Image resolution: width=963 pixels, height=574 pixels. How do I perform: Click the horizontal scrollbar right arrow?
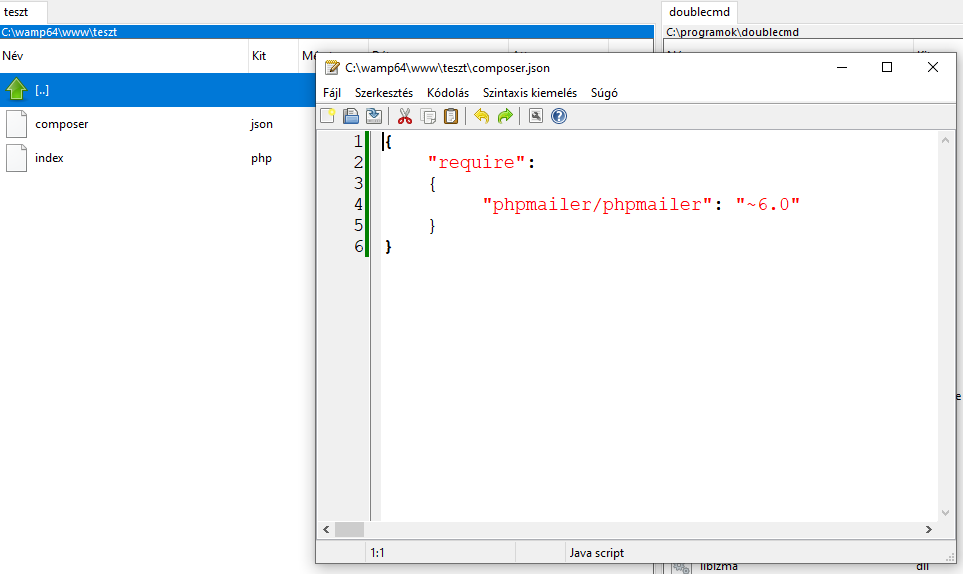[x=929, y=529]
